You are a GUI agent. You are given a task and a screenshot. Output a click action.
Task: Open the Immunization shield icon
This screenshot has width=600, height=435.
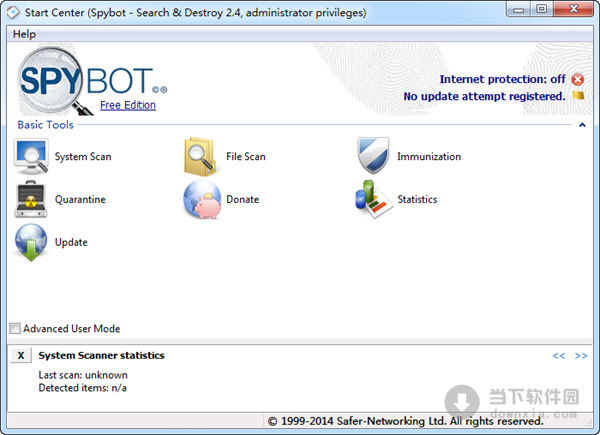pyautogui.click(x=373, y=157)
